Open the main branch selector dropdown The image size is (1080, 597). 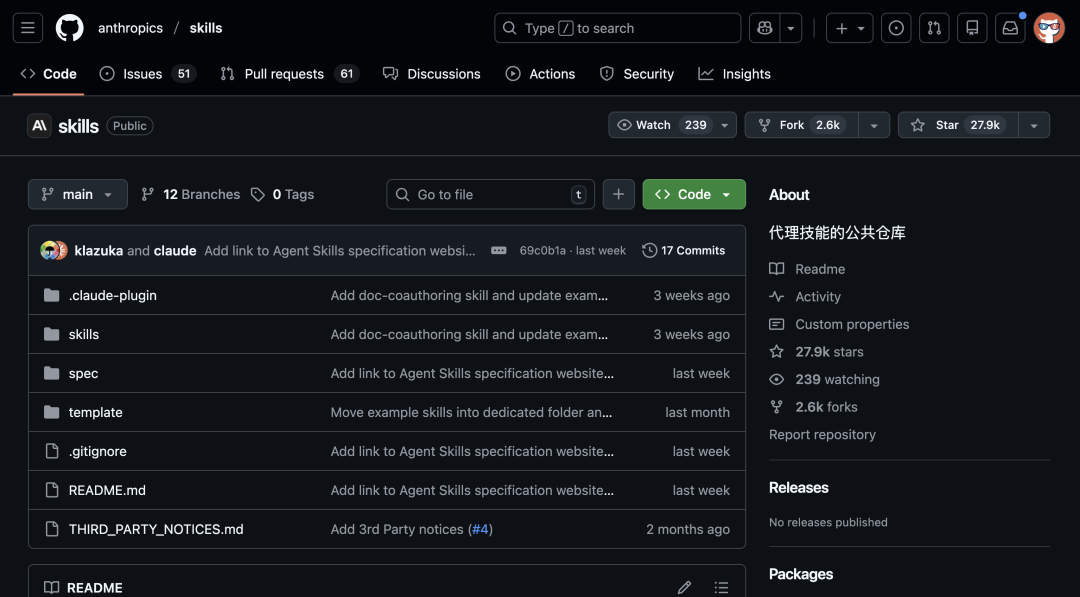pyautogui.click(x=78, y=194)
